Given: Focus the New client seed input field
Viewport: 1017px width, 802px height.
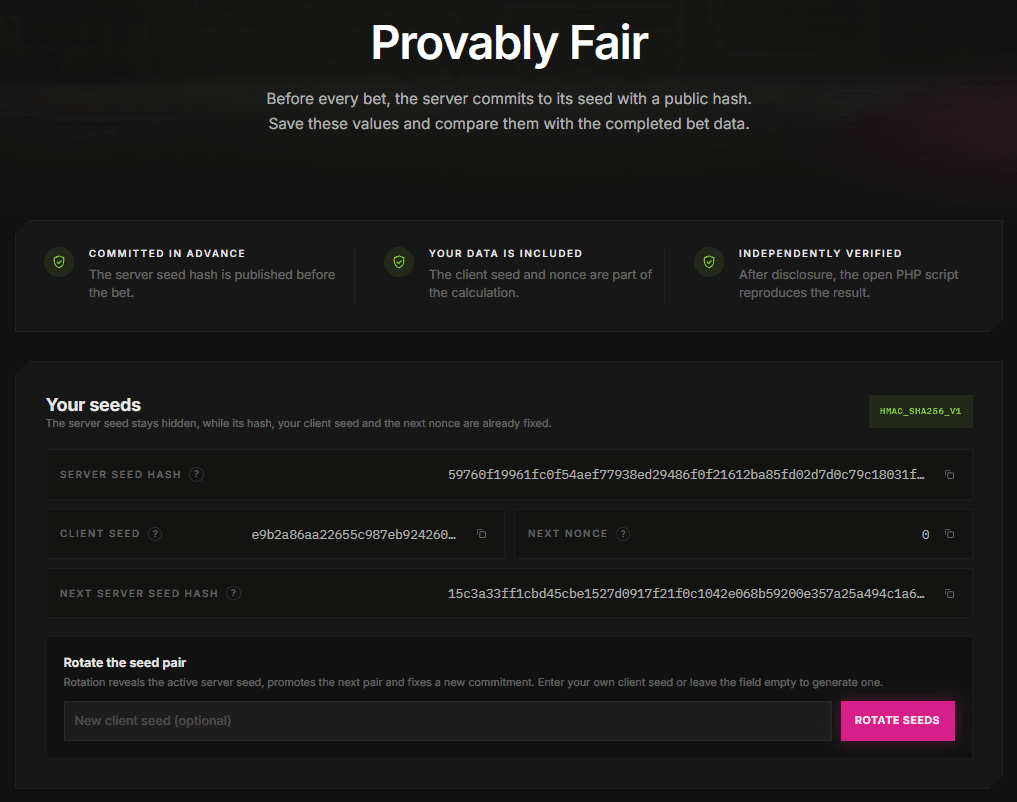Looking at the screenshot, I should [448, 720].
